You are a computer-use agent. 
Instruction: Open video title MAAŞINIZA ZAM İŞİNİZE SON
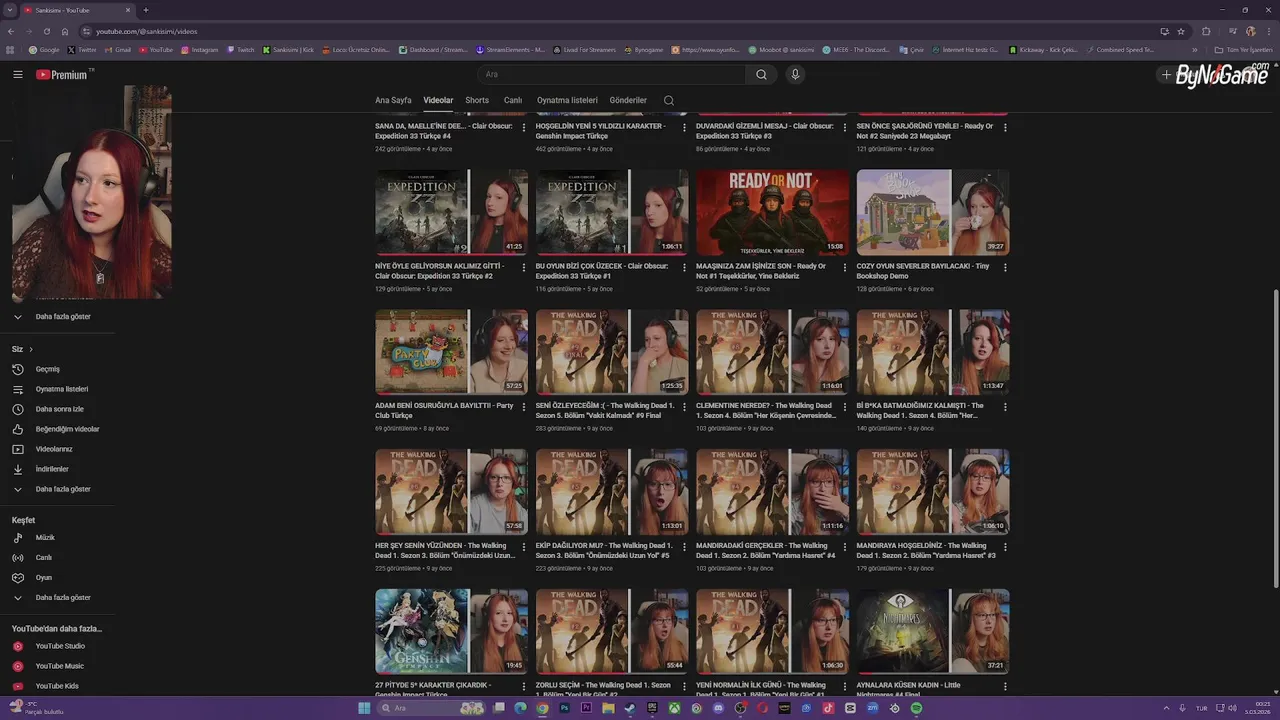pyautogui.click(x=761, y=270)
